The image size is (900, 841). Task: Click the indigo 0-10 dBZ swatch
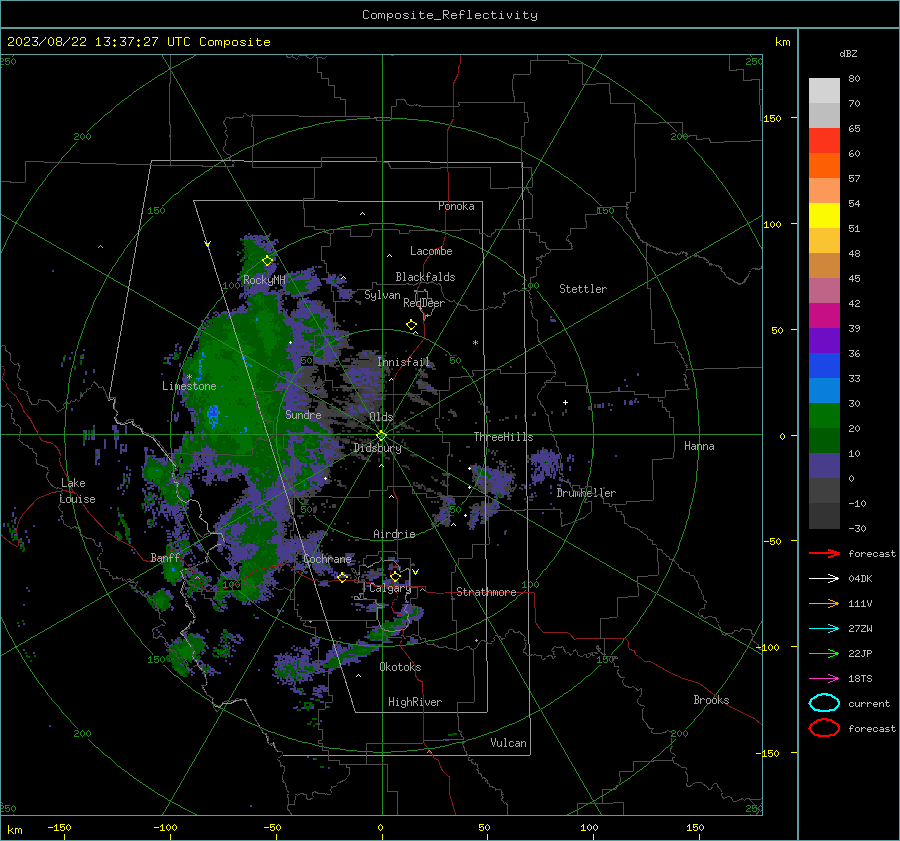(824, 466)
